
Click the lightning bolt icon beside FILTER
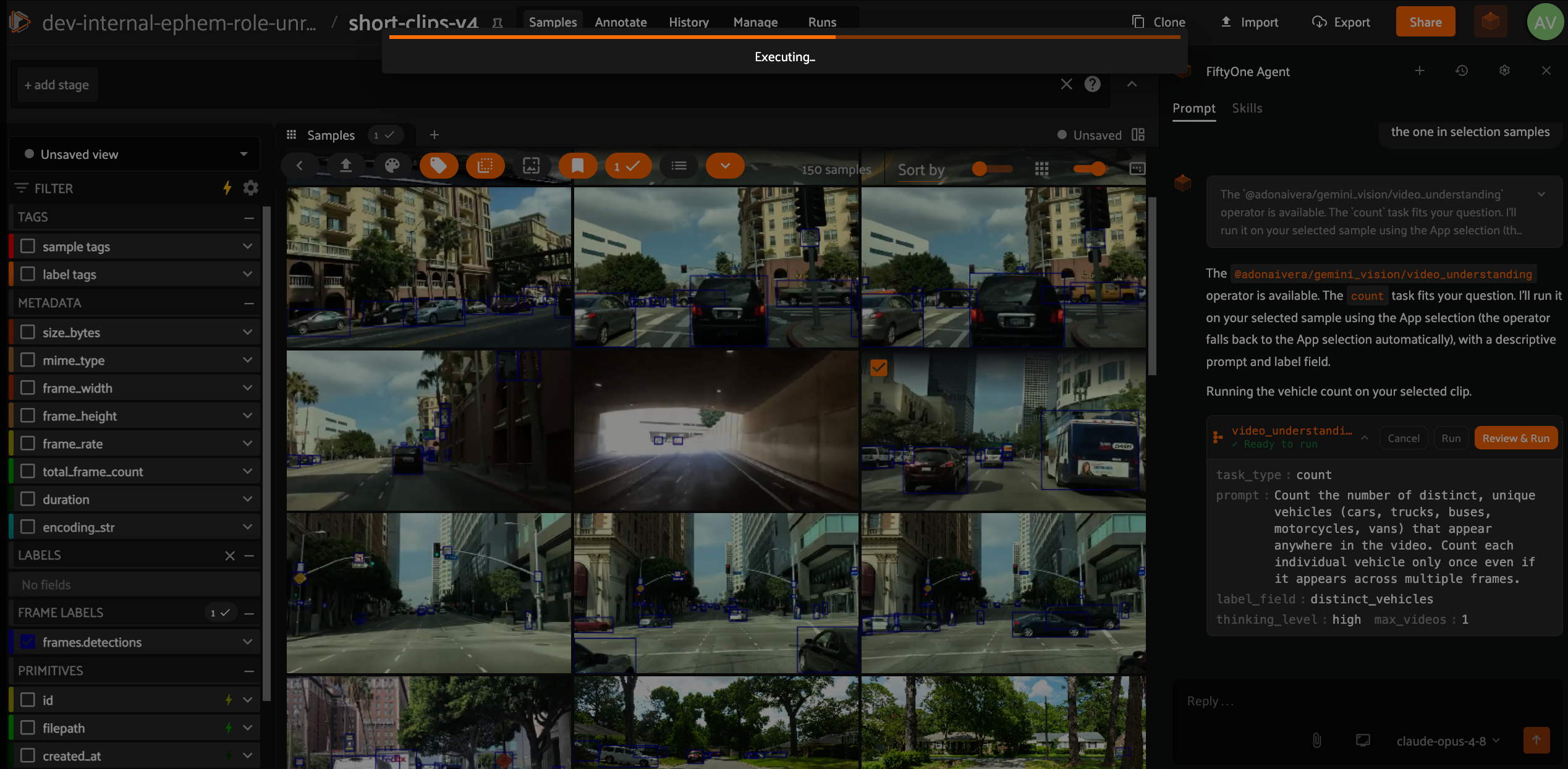click(227, 188)
